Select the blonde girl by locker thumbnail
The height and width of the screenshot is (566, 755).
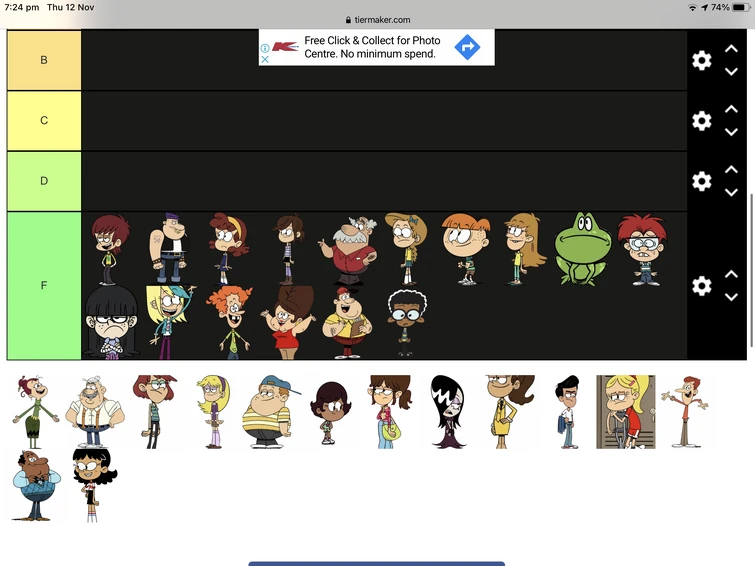(625, 412)
